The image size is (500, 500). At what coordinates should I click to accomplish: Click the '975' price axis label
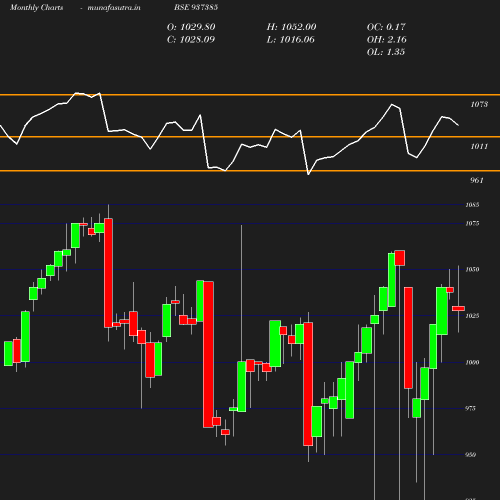pyautogui.click(x=470, y=408)
